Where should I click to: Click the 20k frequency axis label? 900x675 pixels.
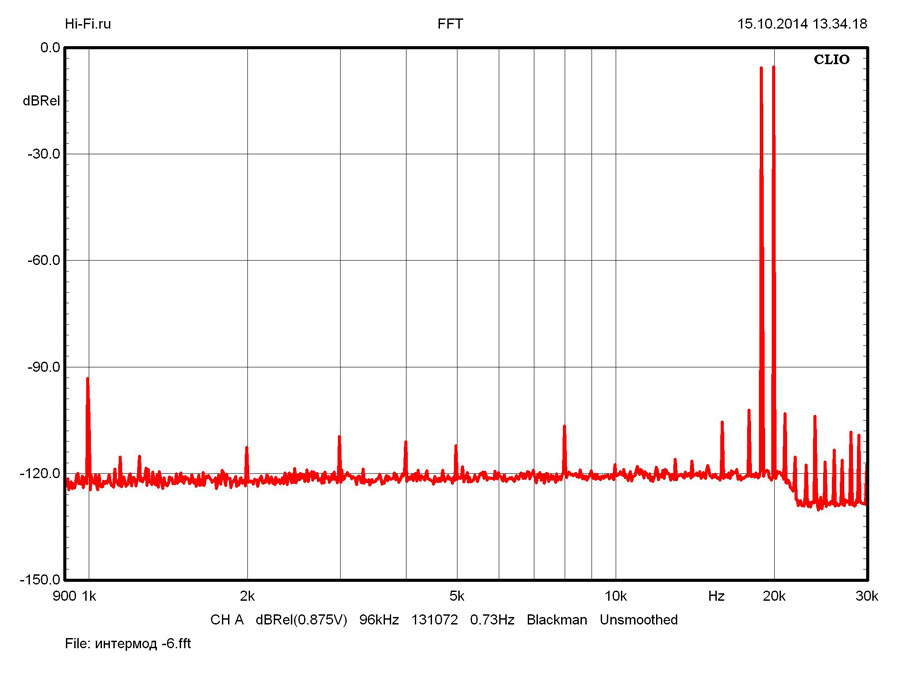[x=773, y=596]
